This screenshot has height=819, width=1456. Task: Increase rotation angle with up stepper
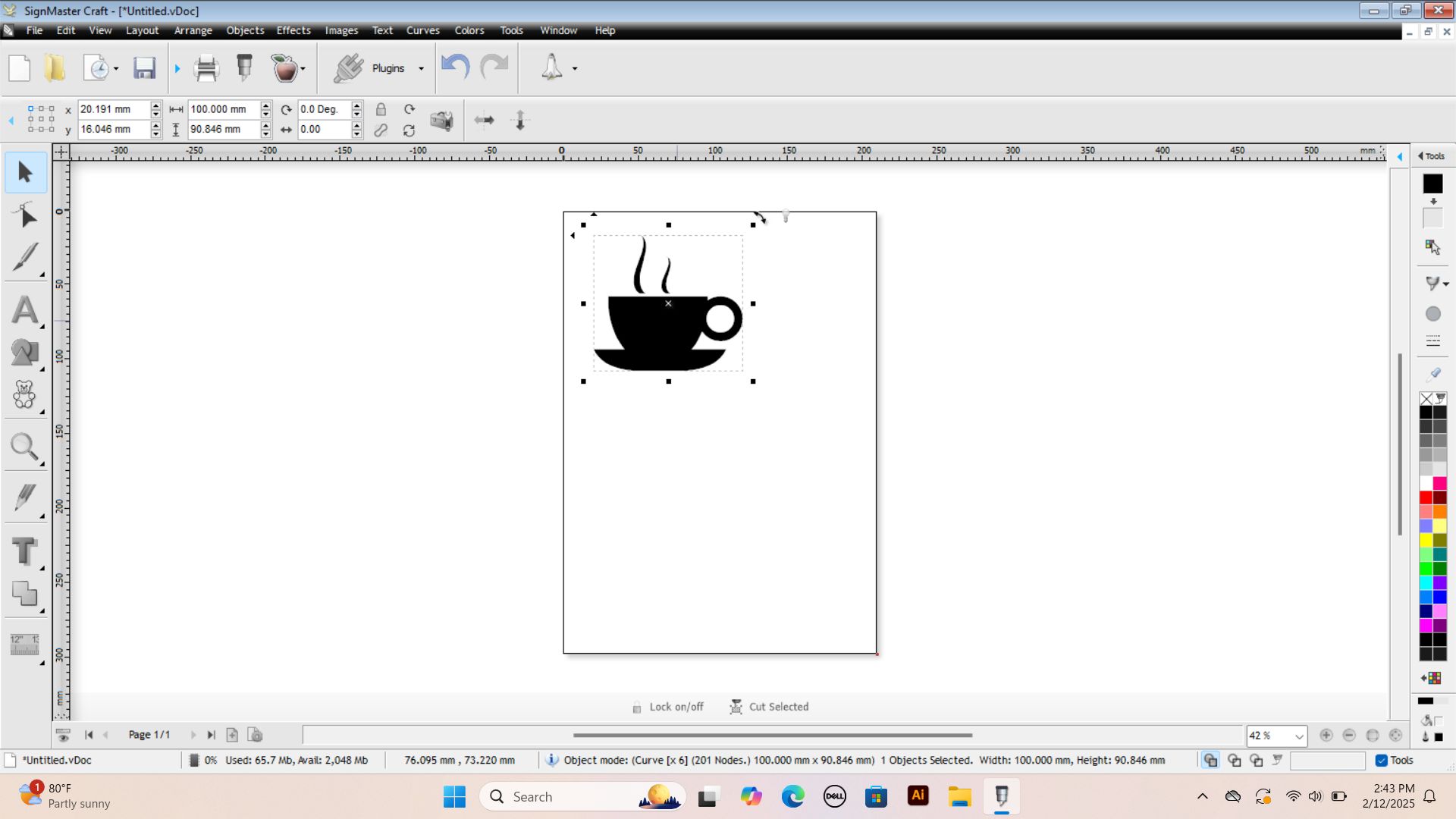(x=357, y=105)
